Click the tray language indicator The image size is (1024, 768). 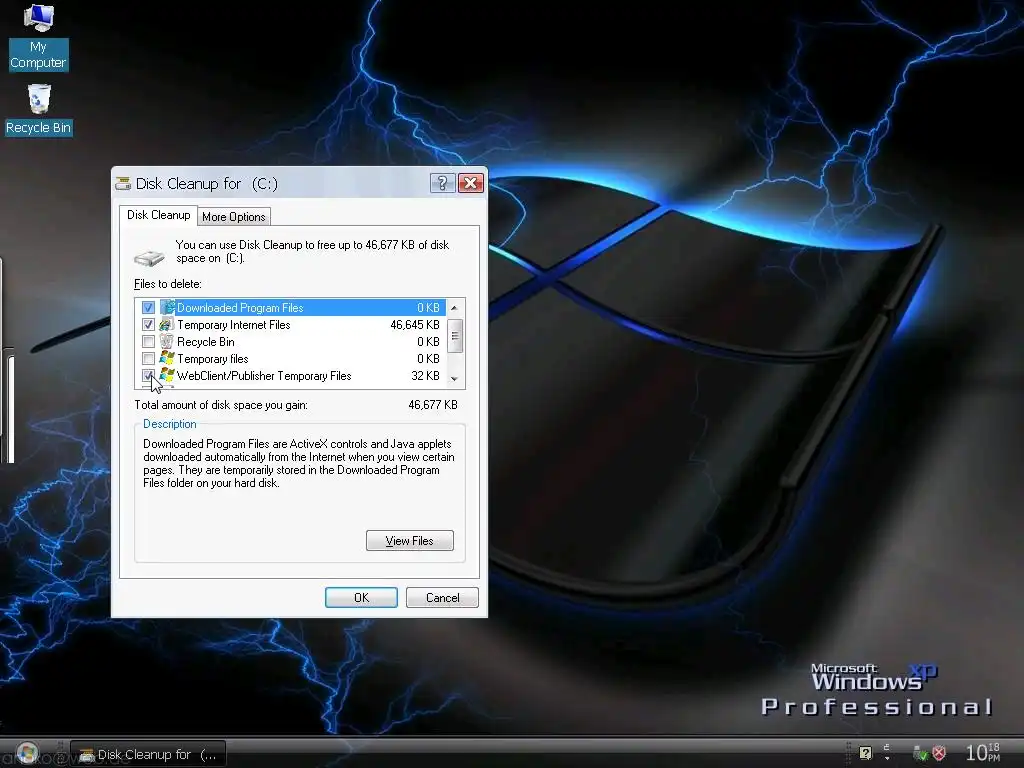point(888,752)
